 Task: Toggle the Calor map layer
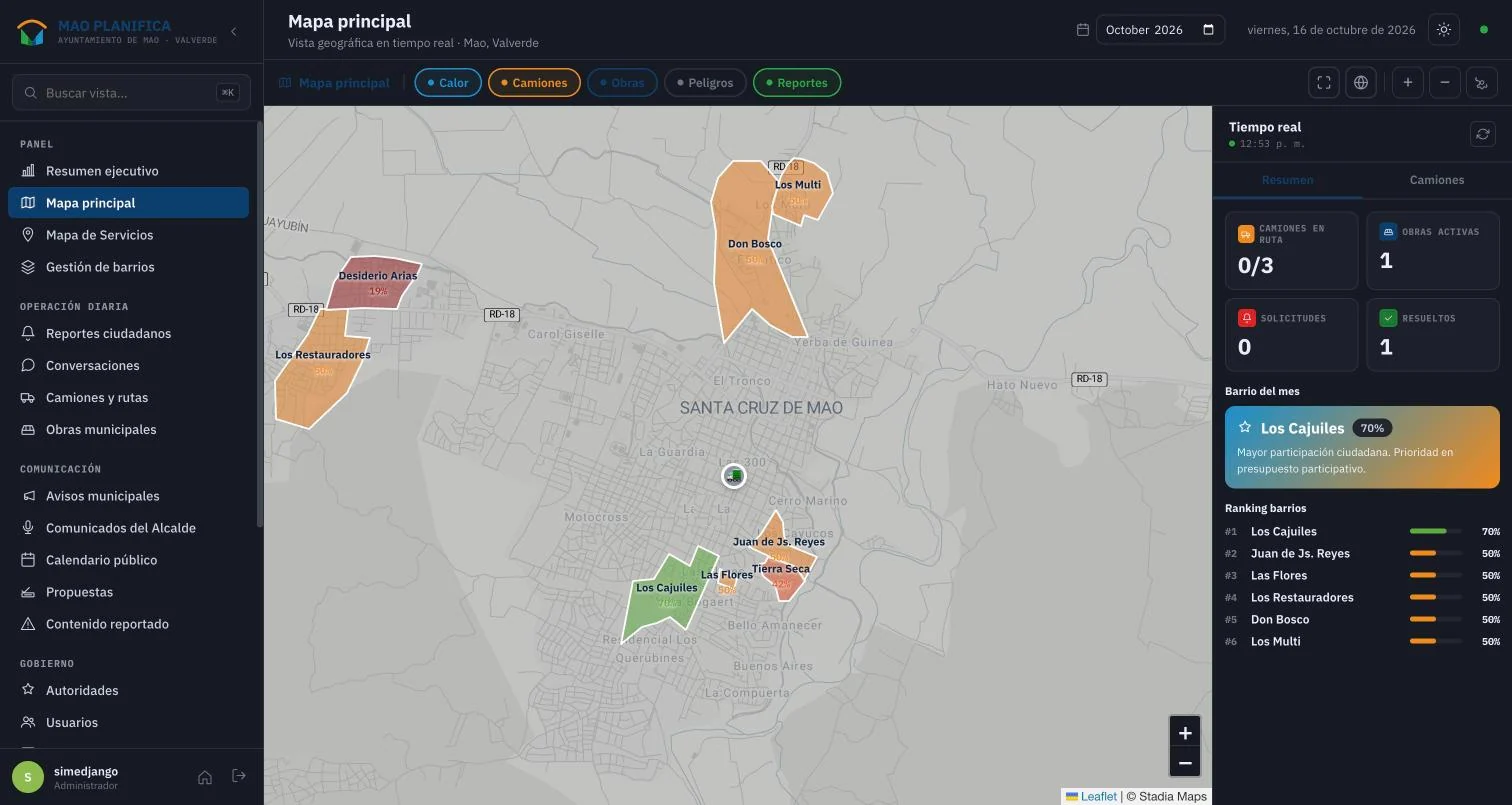click(448, 83)
